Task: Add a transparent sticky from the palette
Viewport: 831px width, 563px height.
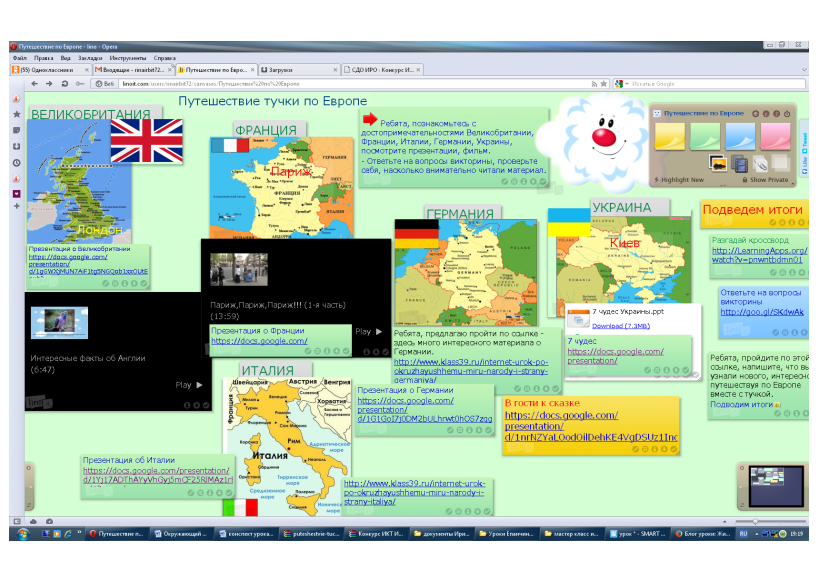Action: coord(780,163)
